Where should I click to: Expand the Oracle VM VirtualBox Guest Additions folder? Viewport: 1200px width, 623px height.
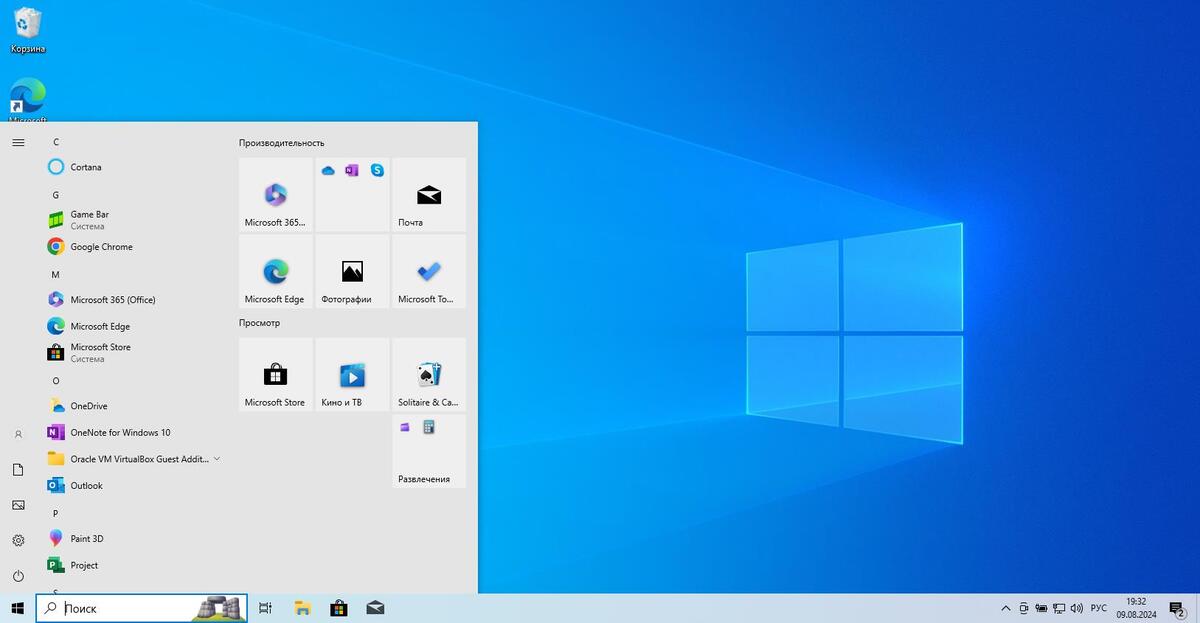pyautogui.click(x=133, y=459)
